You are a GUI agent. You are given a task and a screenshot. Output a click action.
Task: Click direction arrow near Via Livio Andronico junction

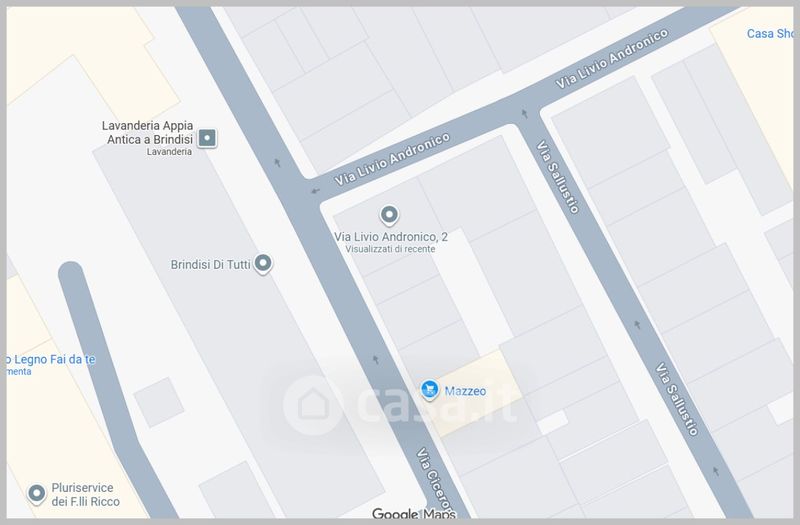pos(315,191)
